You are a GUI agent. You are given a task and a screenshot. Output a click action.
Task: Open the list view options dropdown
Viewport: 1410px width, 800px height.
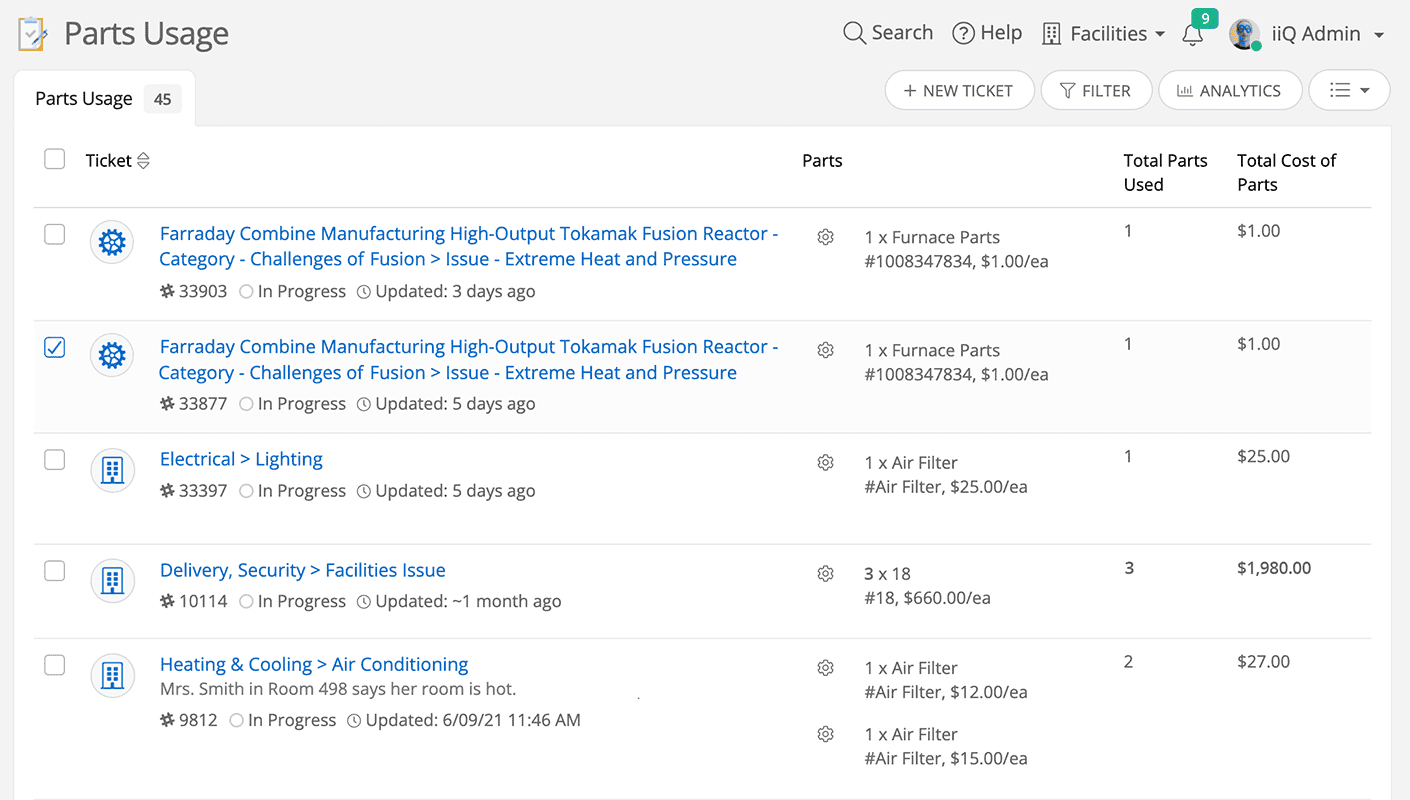[x=1349, y=90]
